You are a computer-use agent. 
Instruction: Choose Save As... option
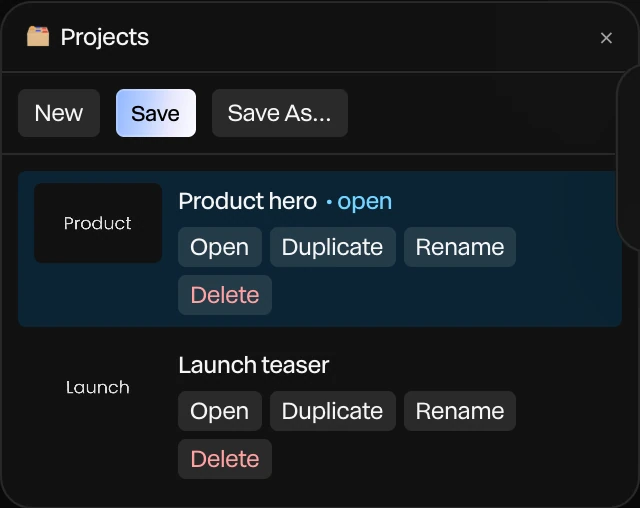pyautogui.click(x=280, y=113)
